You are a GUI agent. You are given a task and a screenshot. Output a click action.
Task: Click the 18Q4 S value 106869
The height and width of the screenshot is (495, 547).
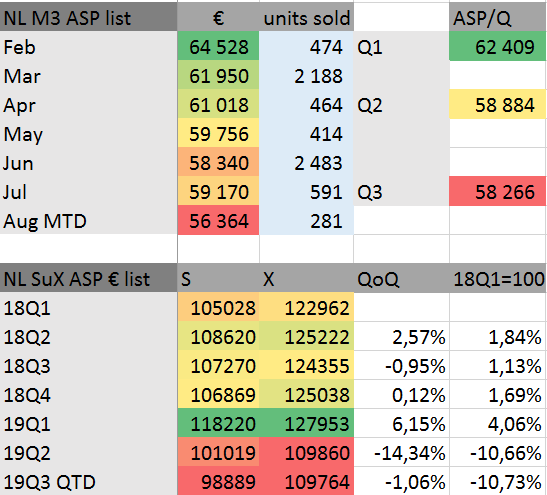click(218, 394)
